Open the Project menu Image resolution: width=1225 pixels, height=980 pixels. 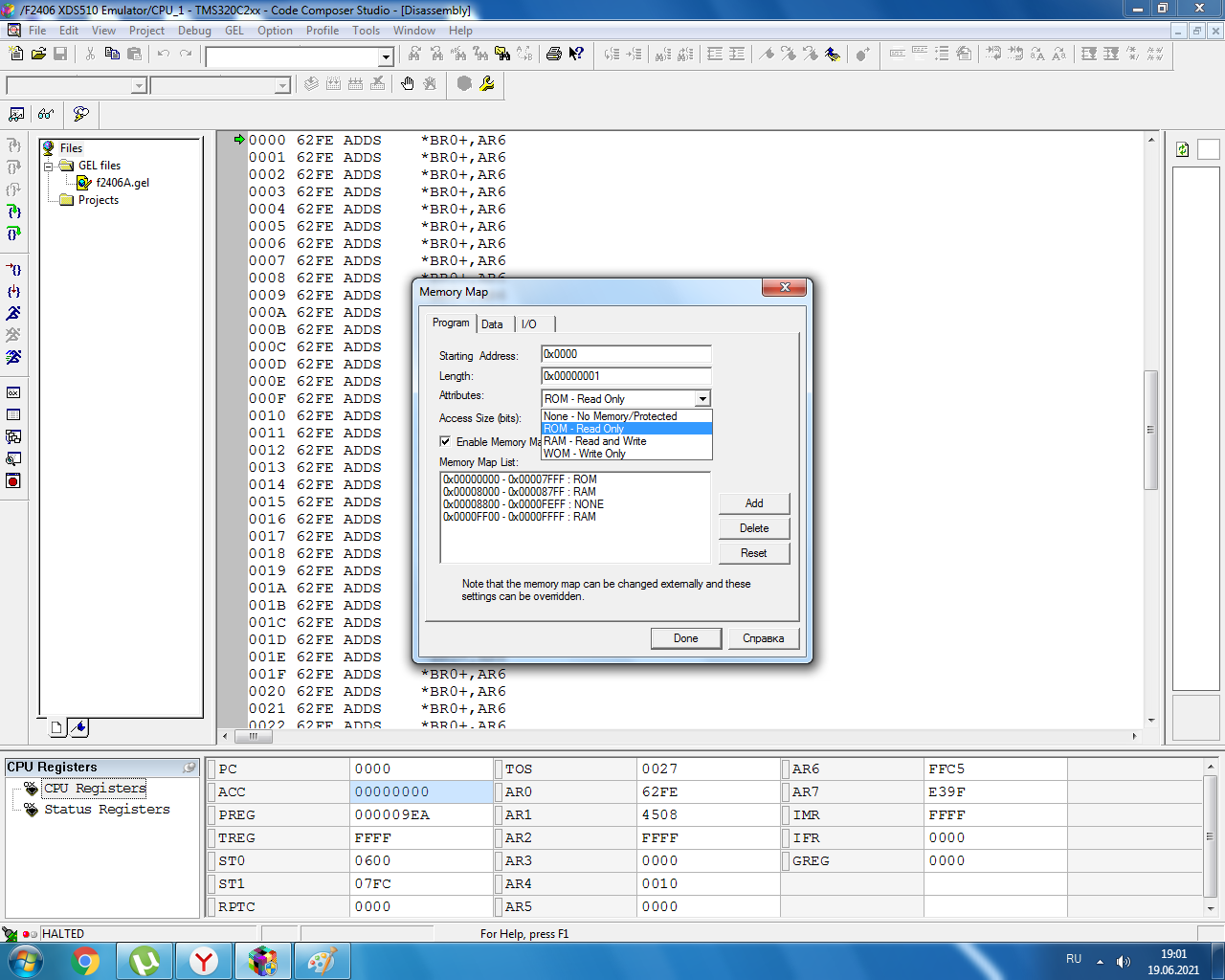pyautogui.click(x=146, y=31)
